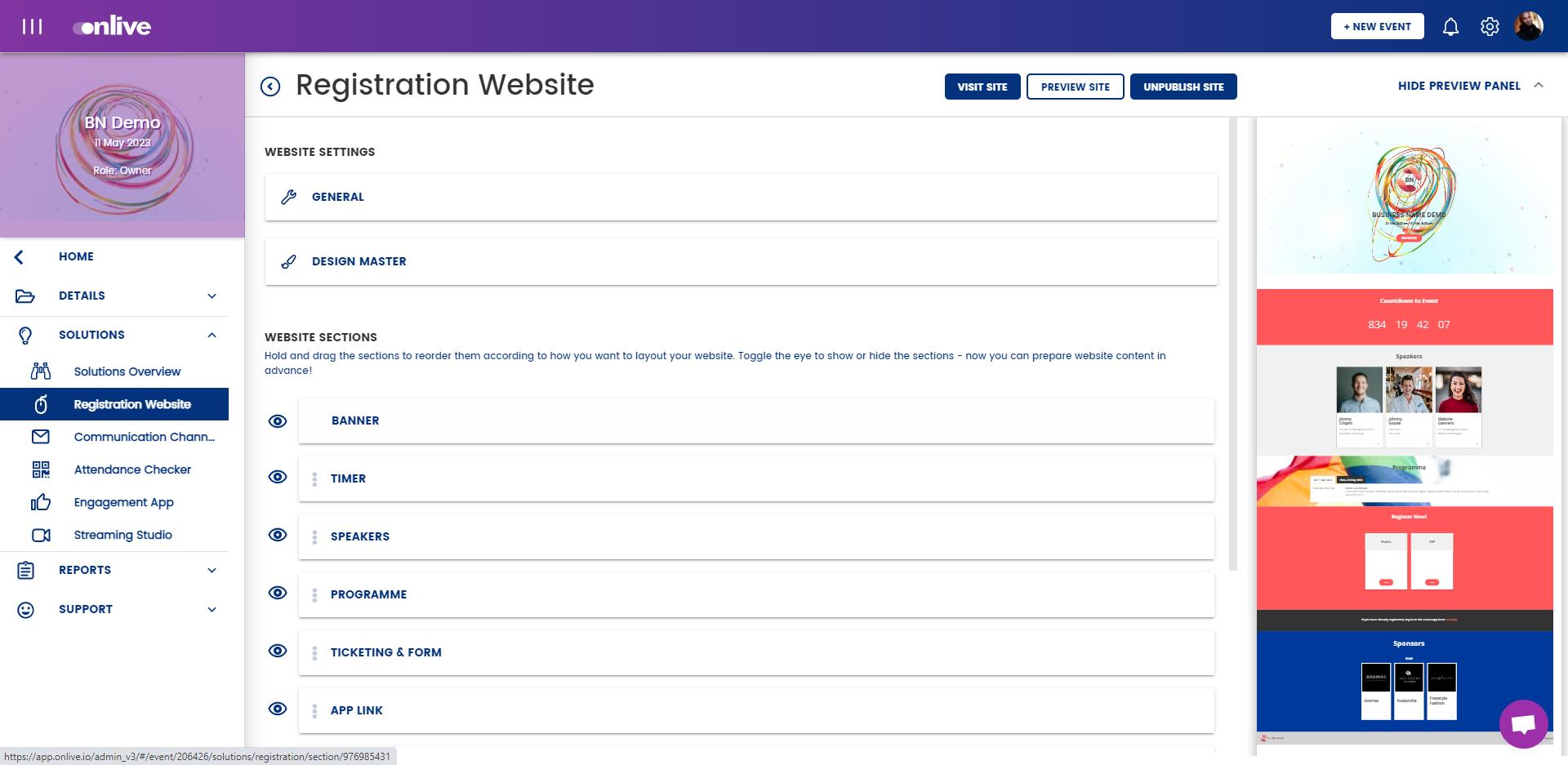This screenshot has height=765, width=1568.
Task: Open the notifications bell icon
Action: (1450, 27)
